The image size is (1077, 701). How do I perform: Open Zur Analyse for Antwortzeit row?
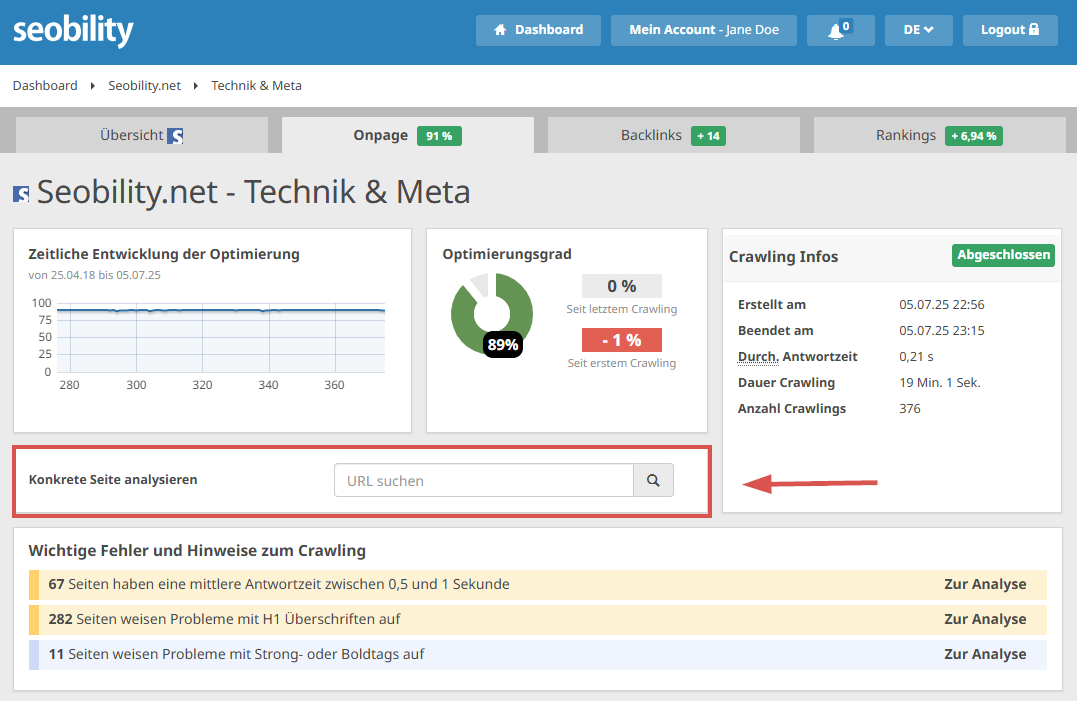tap(985, 584)
